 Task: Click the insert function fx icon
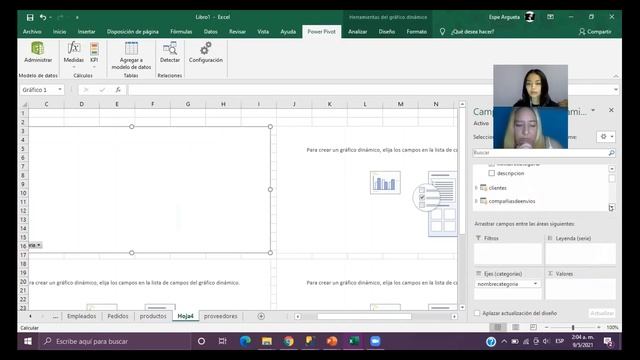pos(118,90)
